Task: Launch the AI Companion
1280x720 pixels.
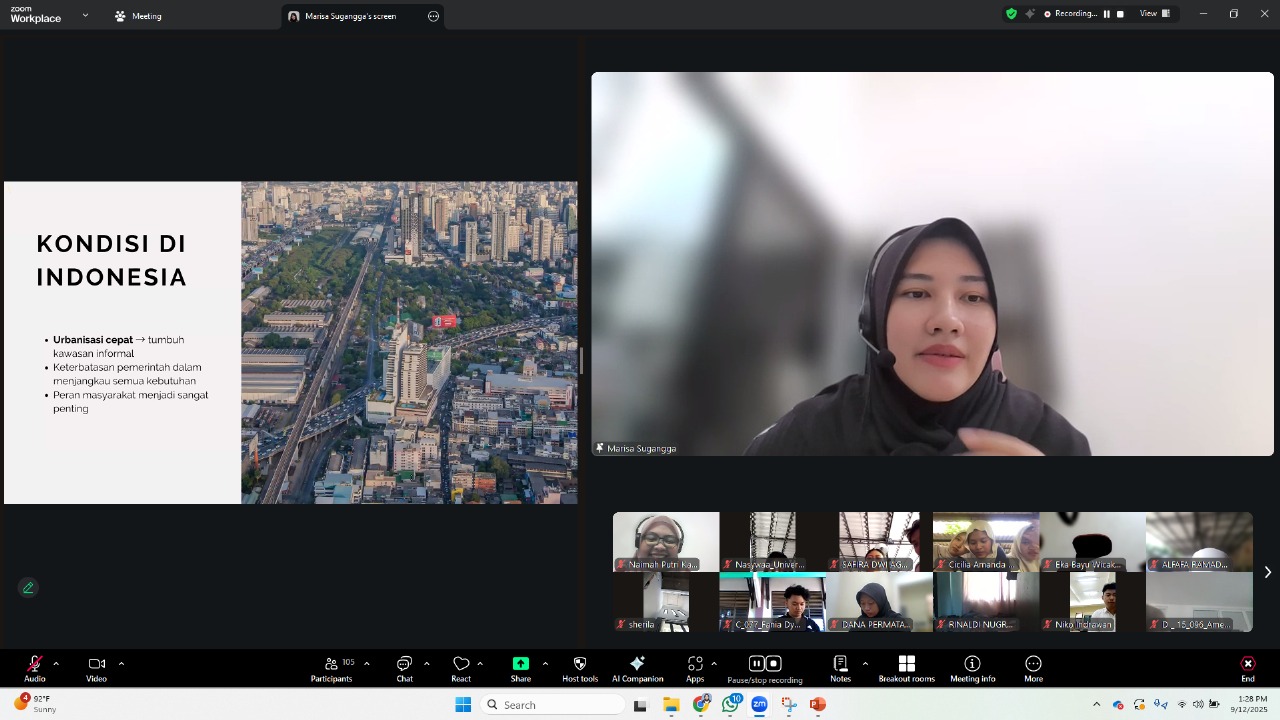Action: tap(637, 670)
